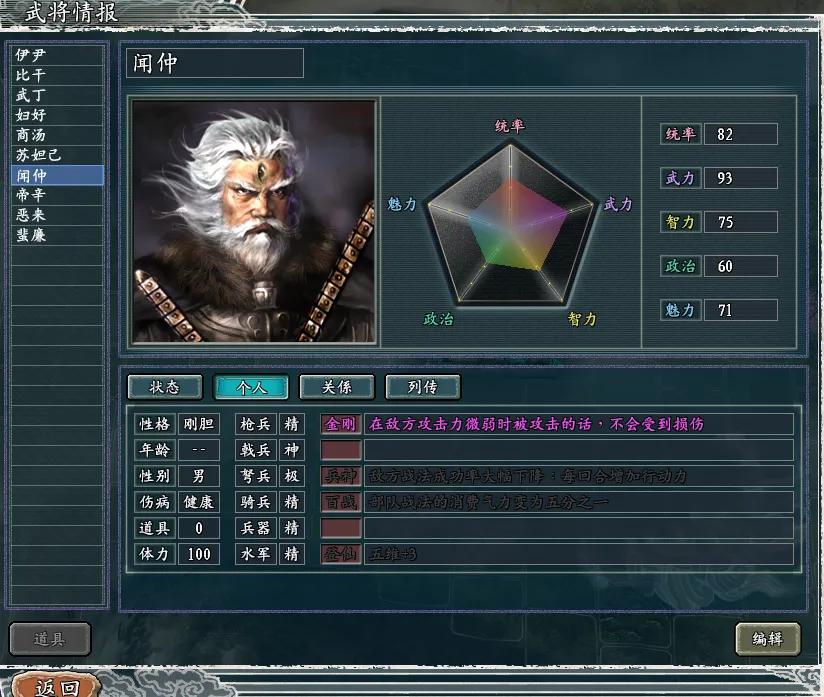Open 苏妲己 from the general list
This screenshot has height=697, width=824.
click(x=57, y=155)
